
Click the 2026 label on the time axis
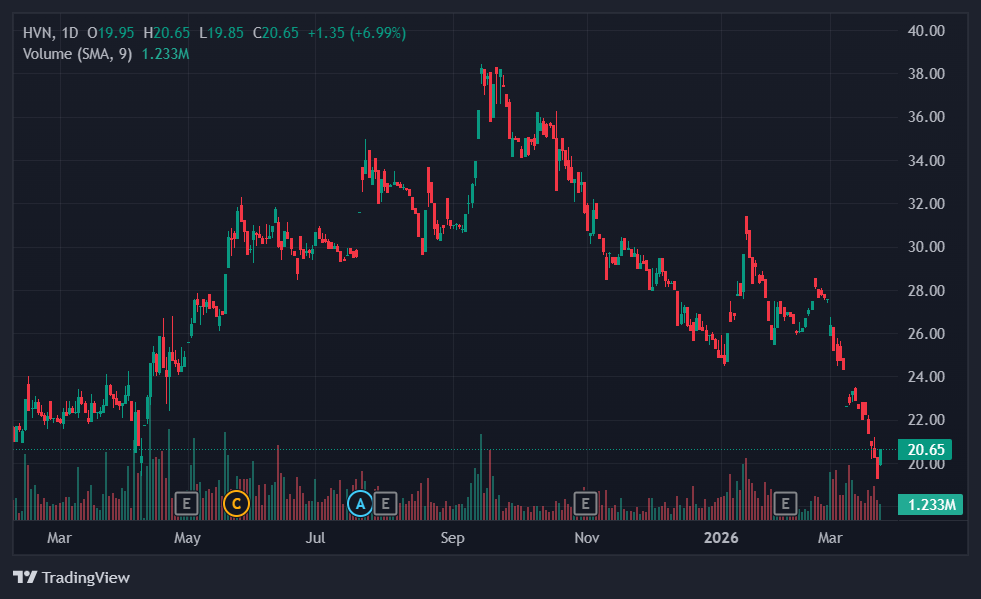[720, 539]
